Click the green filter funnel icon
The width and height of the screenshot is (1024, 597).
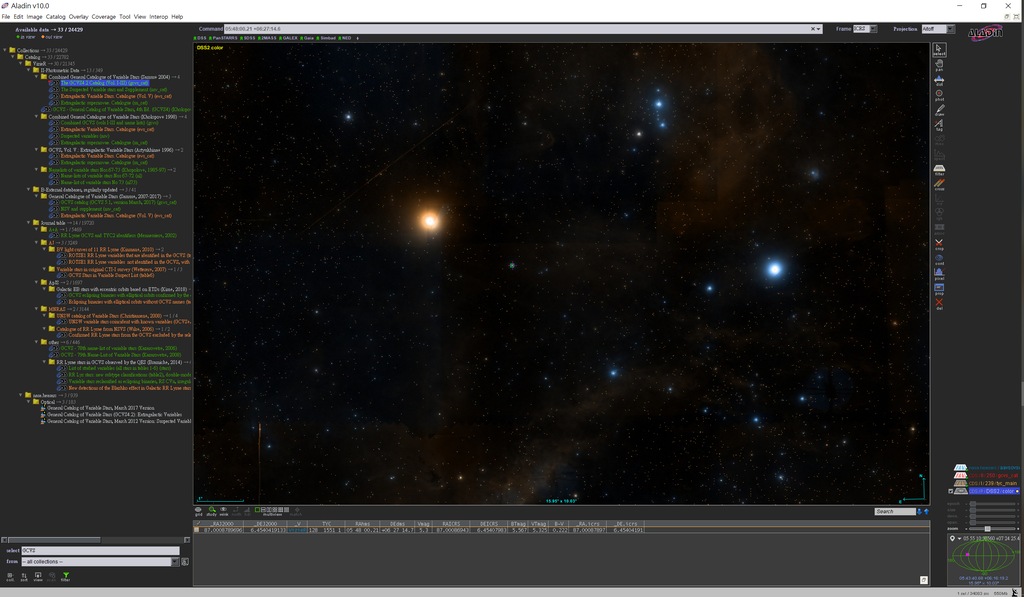pyautogui.click(x=65, y=577)
